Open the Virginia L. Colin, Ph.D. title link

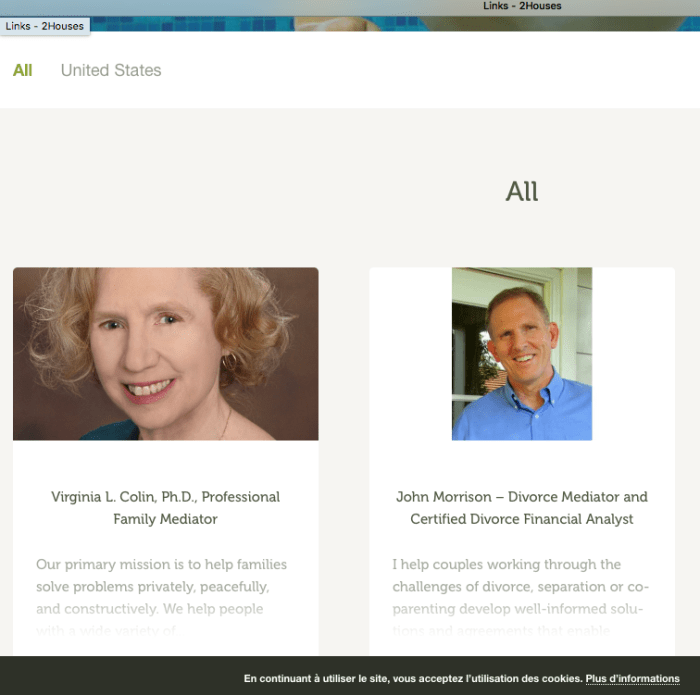point(165,497)
